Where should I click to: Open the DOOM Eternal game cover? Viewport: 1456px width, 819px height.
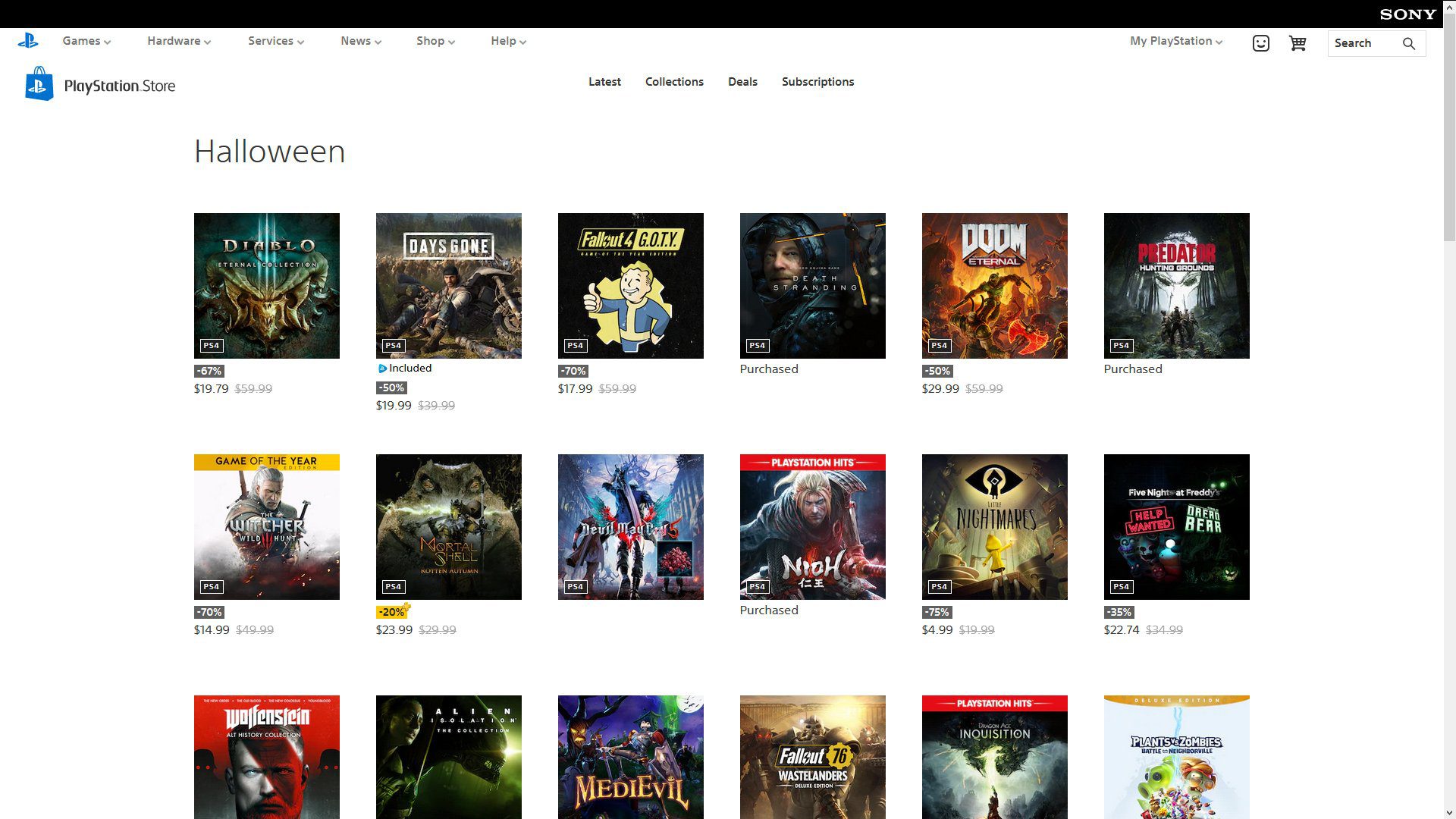click(x=995, y=286)
